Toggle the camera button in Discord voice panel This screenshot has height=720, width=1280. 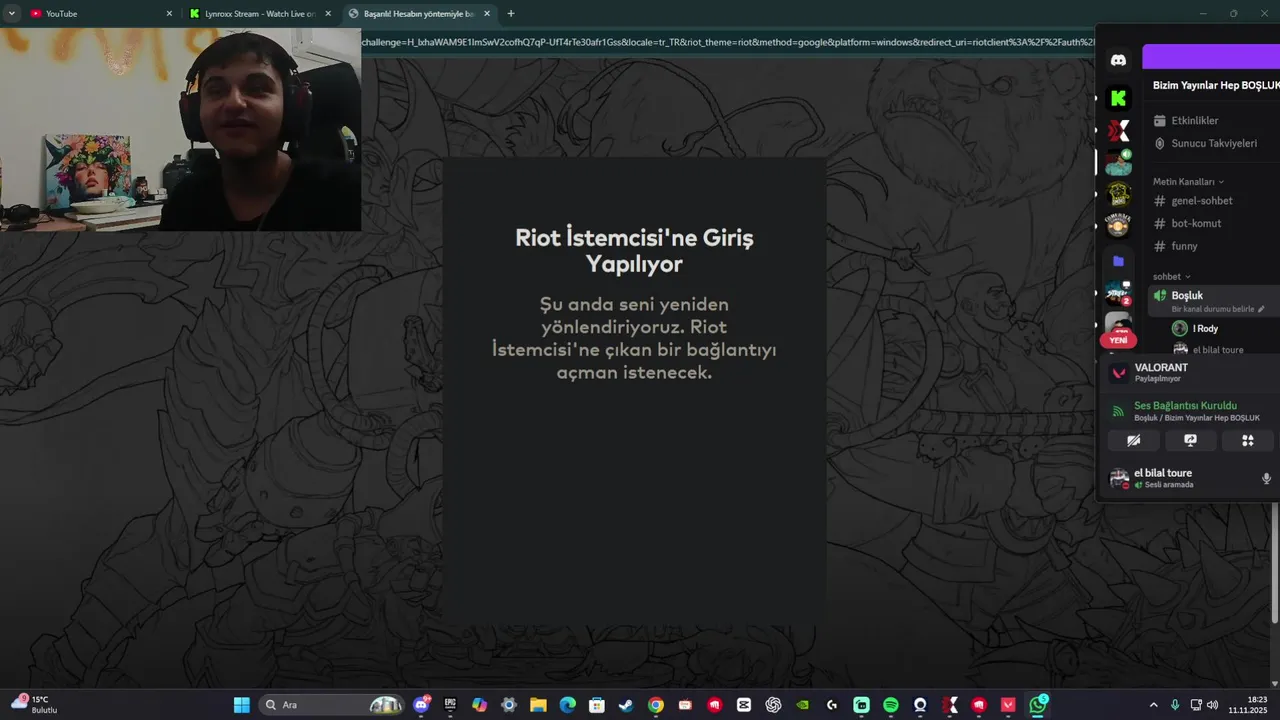(x=1133, y=440)
